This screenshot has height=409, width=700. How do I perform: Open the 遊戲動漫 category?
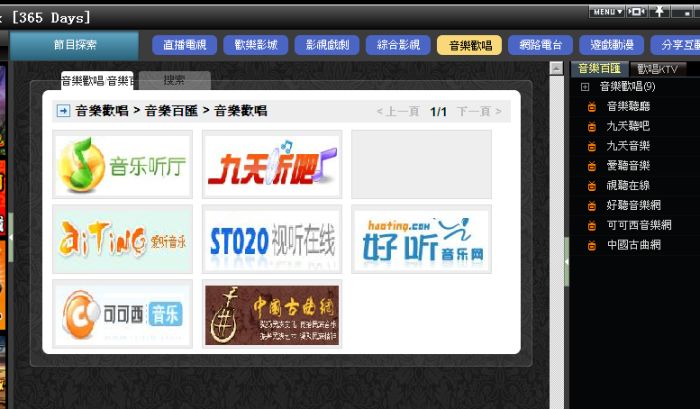click(x=612, y=45)
